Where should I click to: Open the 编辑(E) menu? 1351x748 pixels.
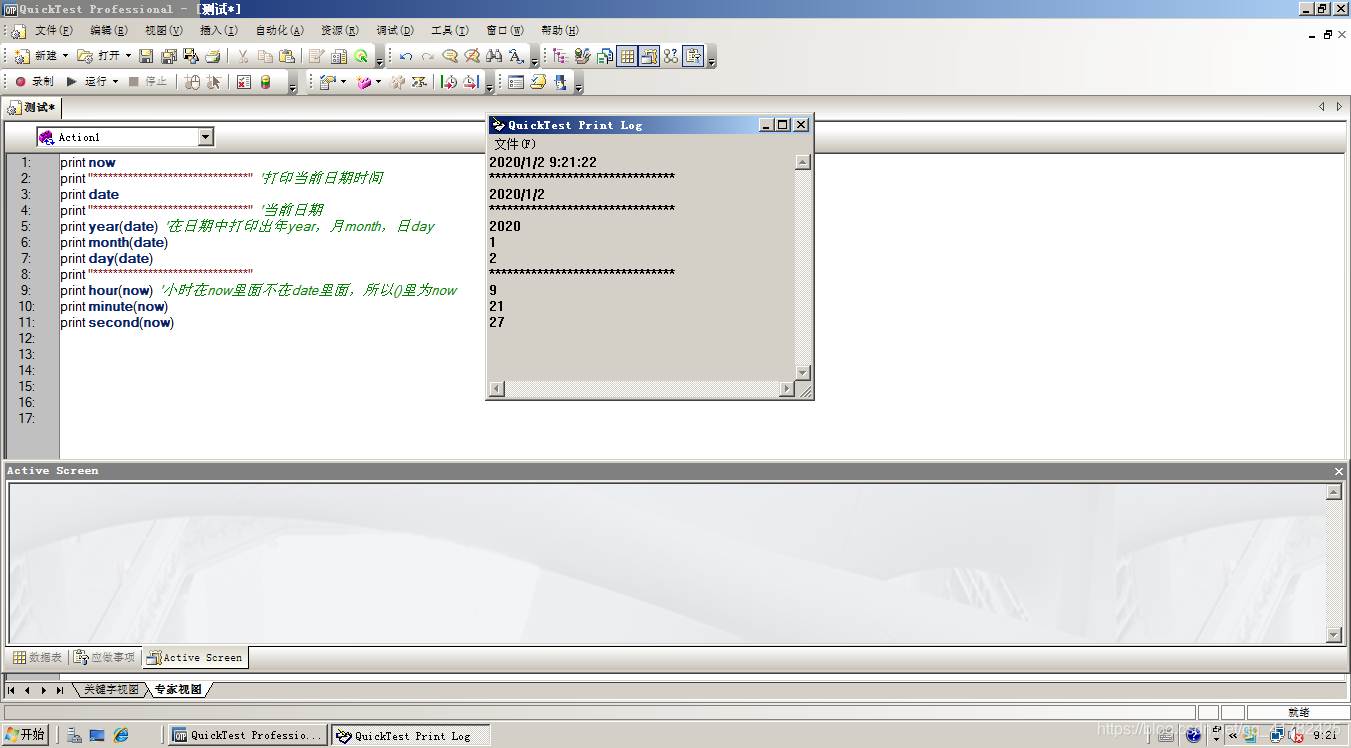pyautogui.click(x=109, y=31)
